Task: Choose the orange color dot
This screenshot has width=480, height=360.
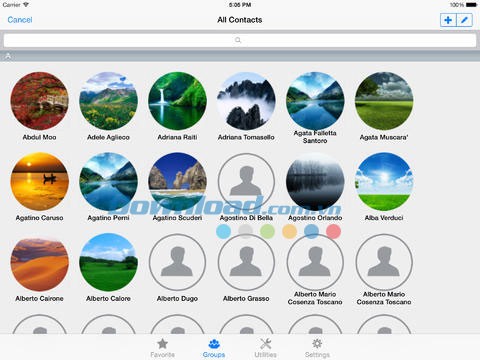Action: (289, 231)
